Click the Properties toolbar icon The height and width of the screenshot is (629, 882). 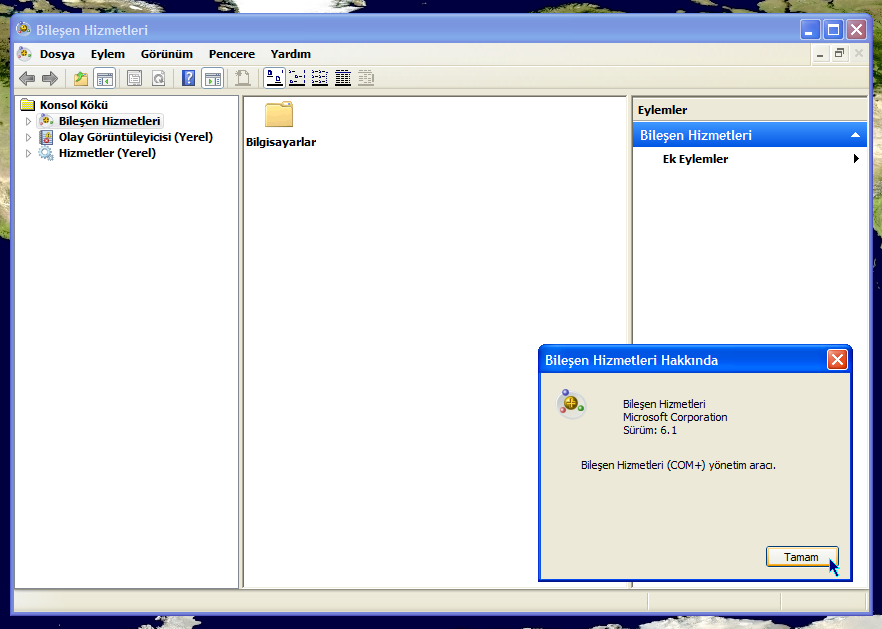pos(134,78)
